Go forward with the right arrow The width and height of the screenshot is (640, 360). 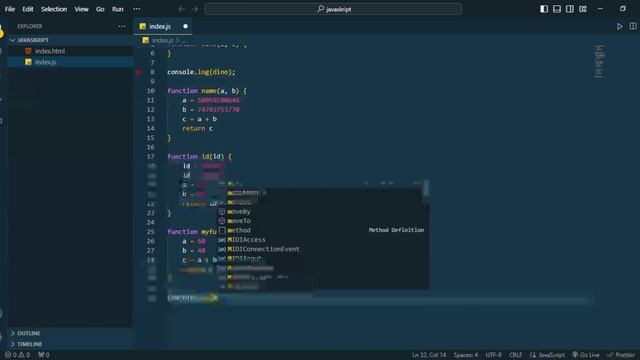click(195, 9)
